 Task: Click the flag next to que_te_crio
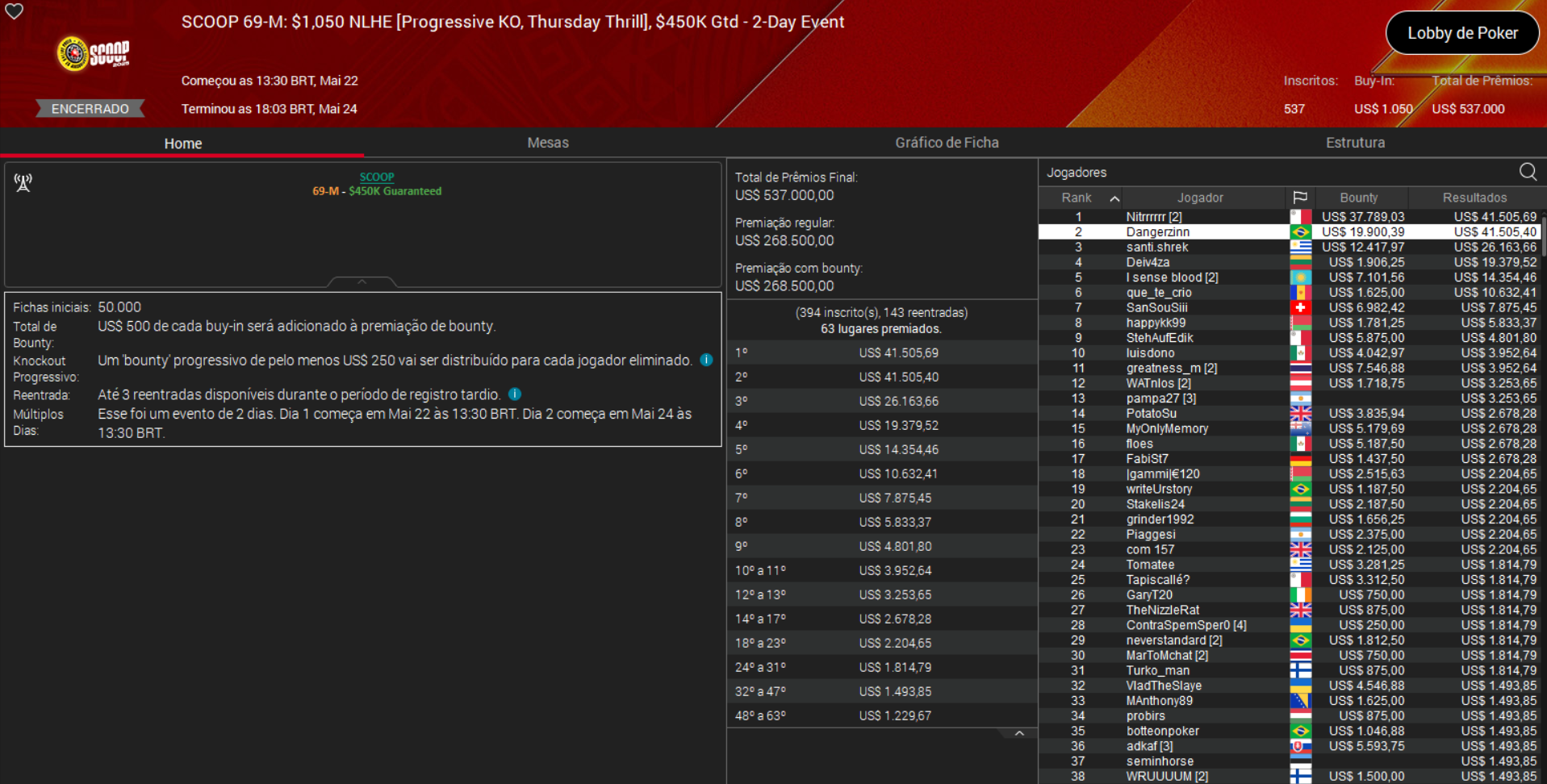coord(1300,293)
